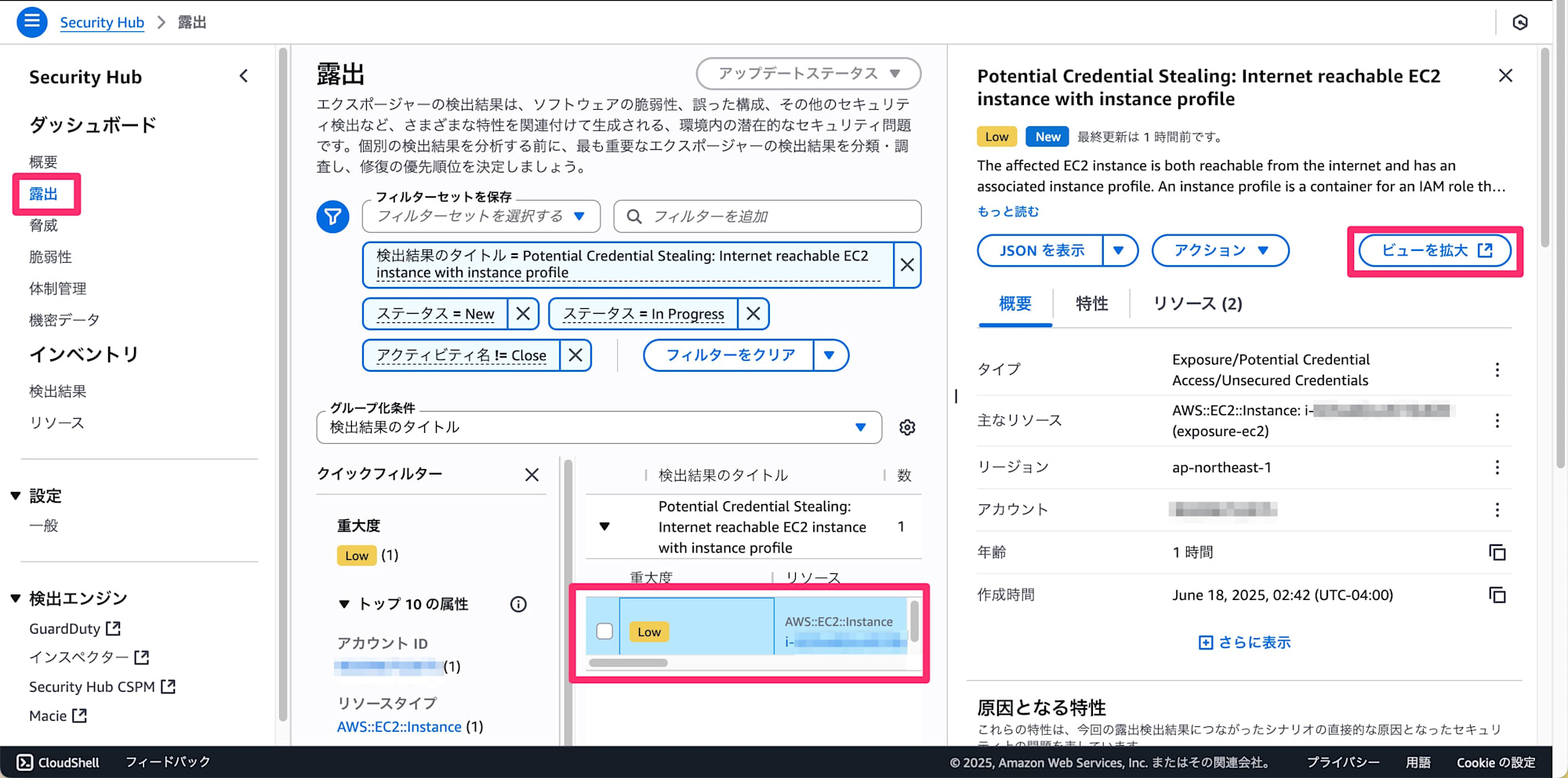This screenshot has width=1568, height=778.
Task: Open 検出結果 in sidebar
Action: tap(58, 391)
